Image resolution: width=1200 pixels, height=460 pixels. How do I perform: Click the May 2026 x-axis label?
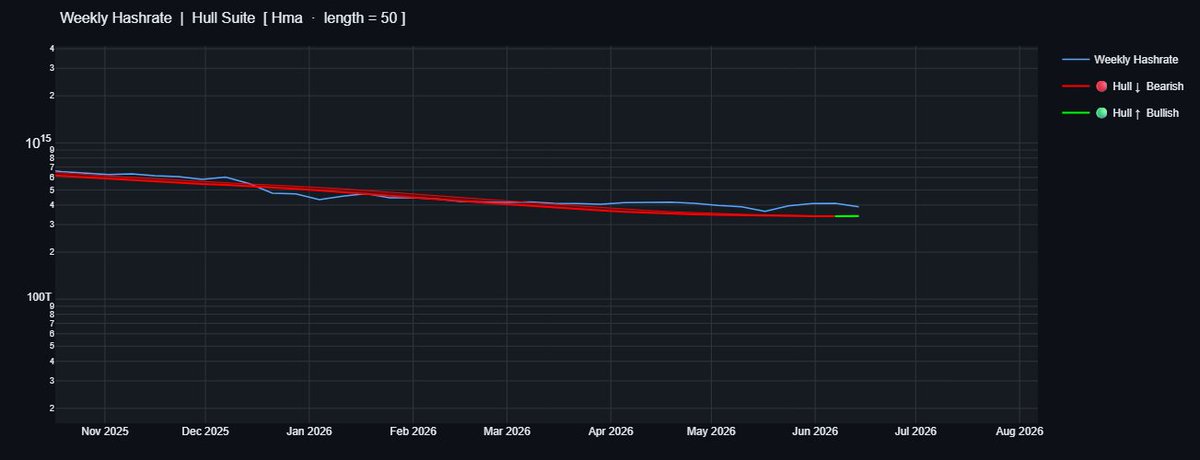coord(710,432)
